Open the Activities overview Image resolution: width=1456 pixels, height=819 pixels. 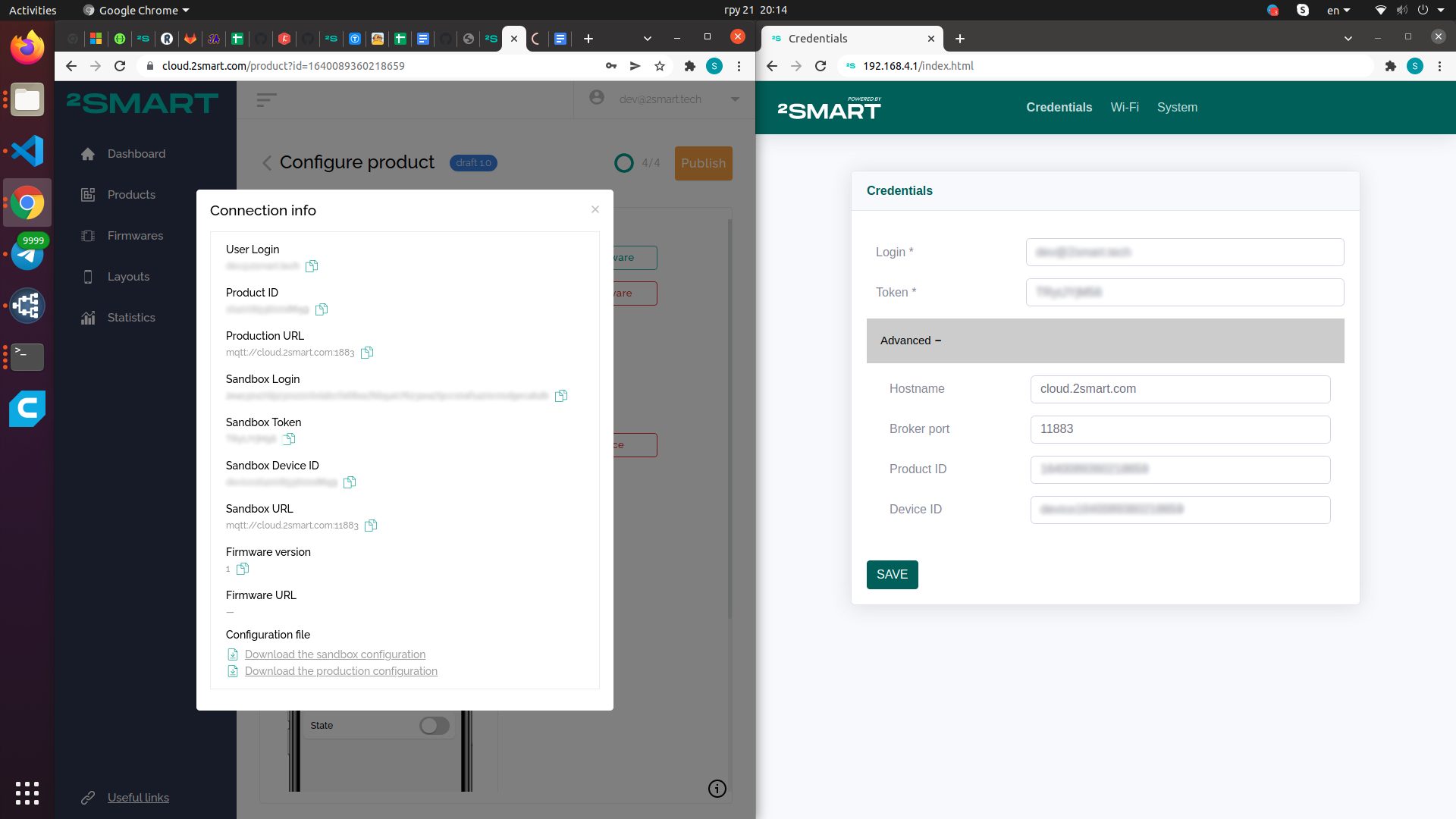pyautogui.click(x=33, y=11)
